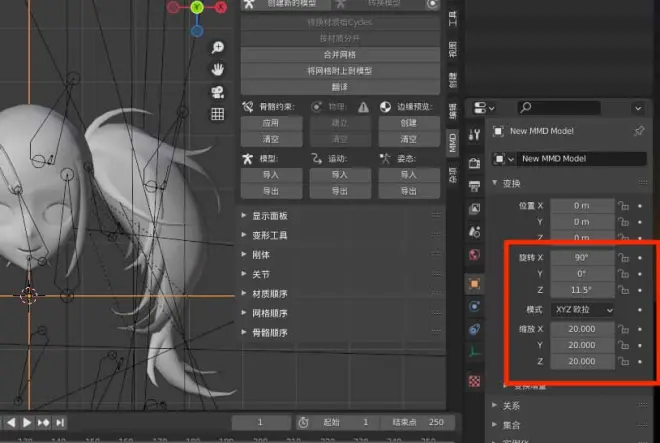Open the properties options dropdown arrow

(x=638, y=108)
